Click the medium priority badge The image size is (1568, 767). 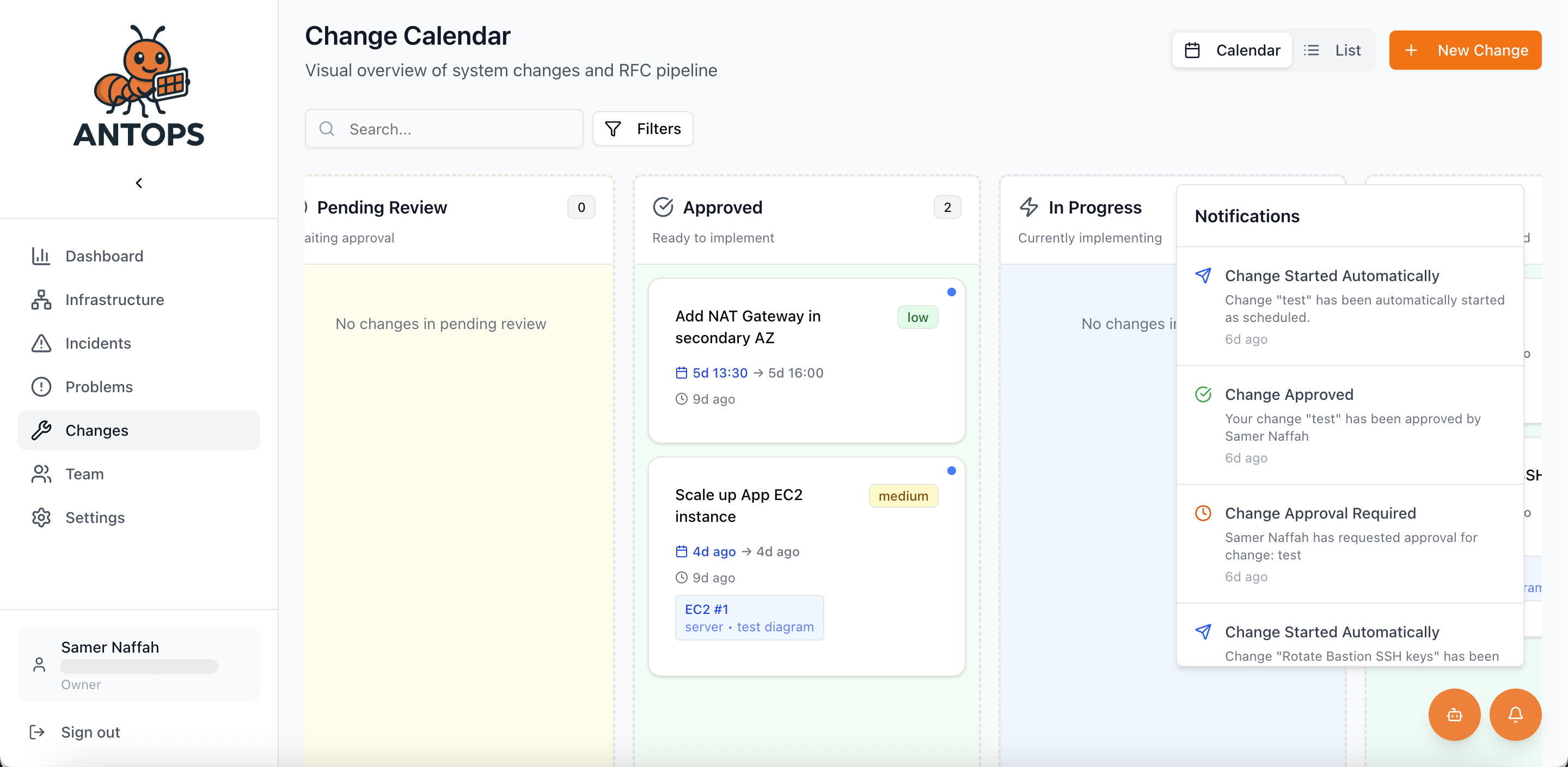pos(903,496)
